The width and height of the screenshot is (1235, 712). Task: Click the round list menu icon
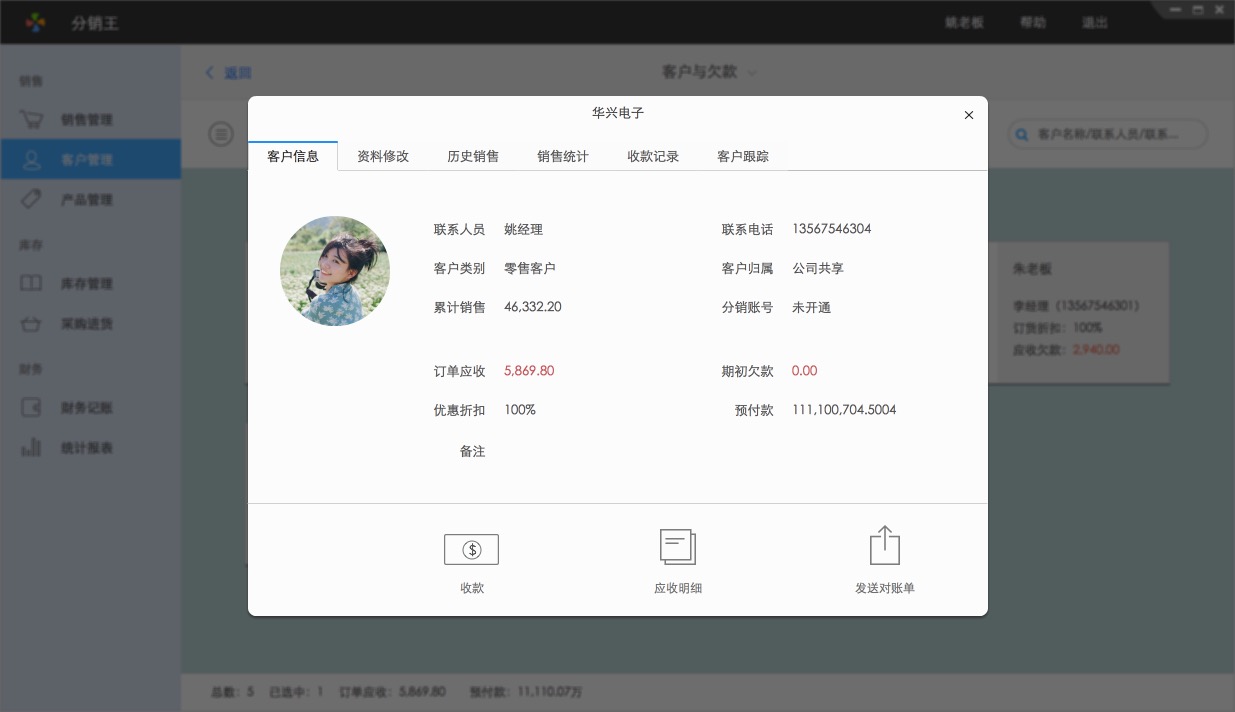tap(221, 134)
